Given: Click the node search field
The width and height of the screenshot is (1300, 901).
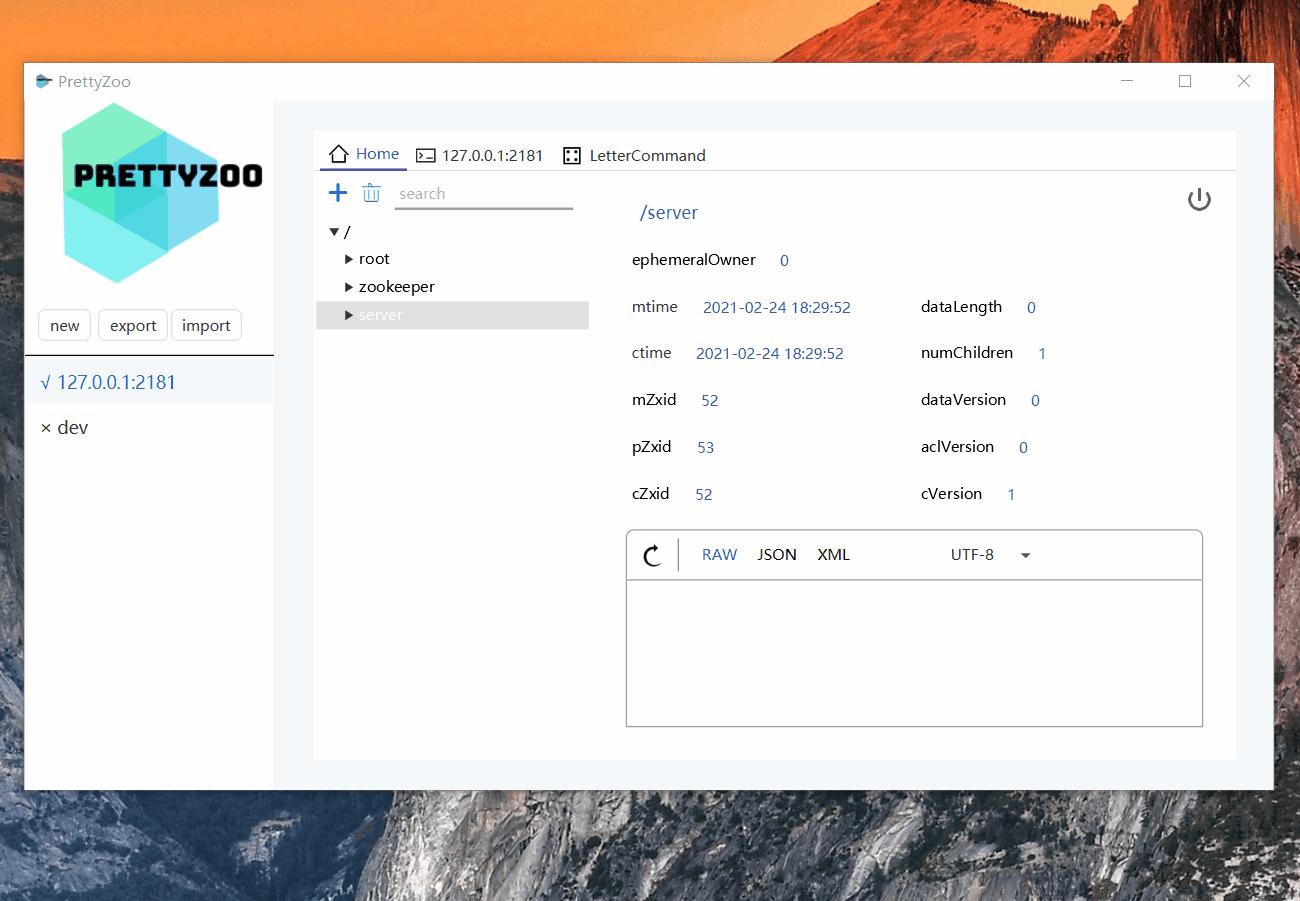Looking at the screenshot, I should pyautogui.click(x=484, y=194).
